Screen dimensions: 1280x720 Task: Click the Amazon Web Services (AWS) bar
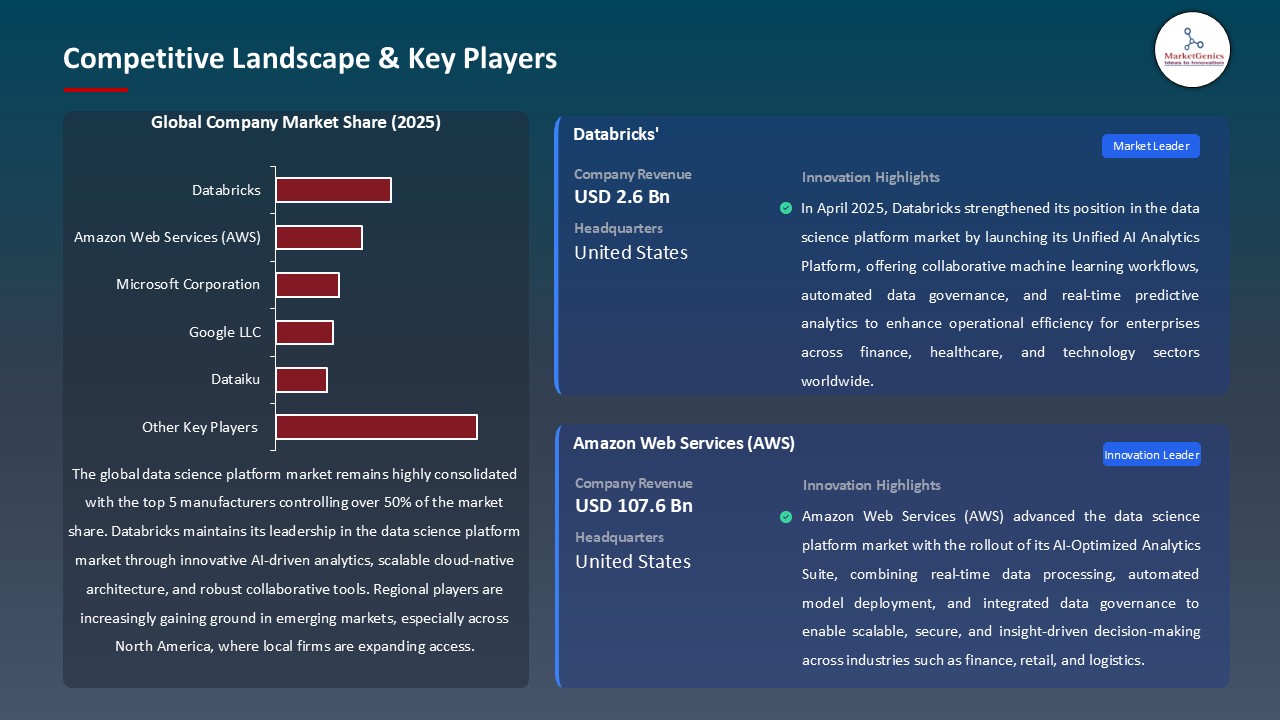coord(319,237)
